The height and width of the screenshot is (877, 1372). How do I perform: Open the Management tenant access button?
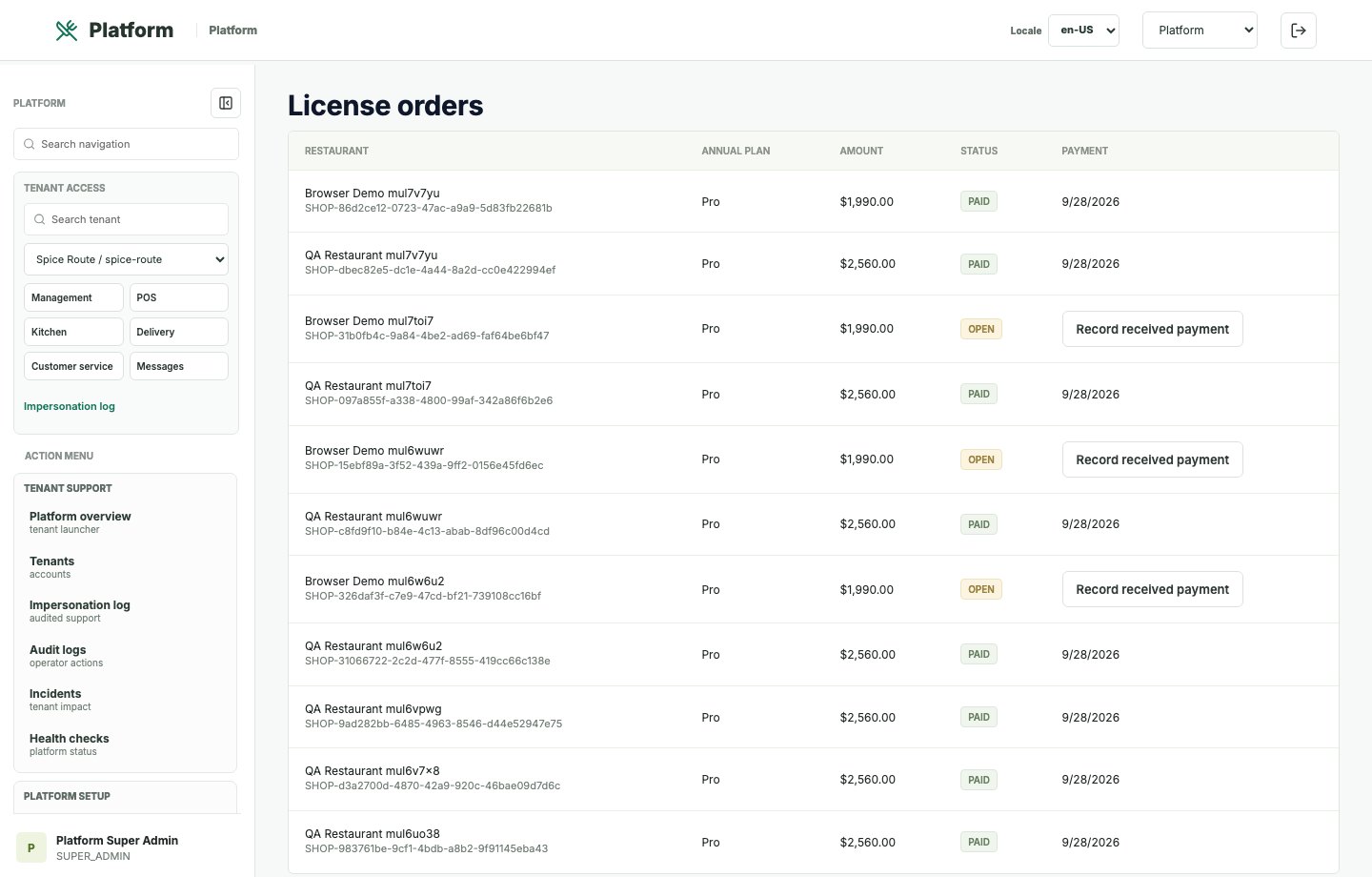73,297
